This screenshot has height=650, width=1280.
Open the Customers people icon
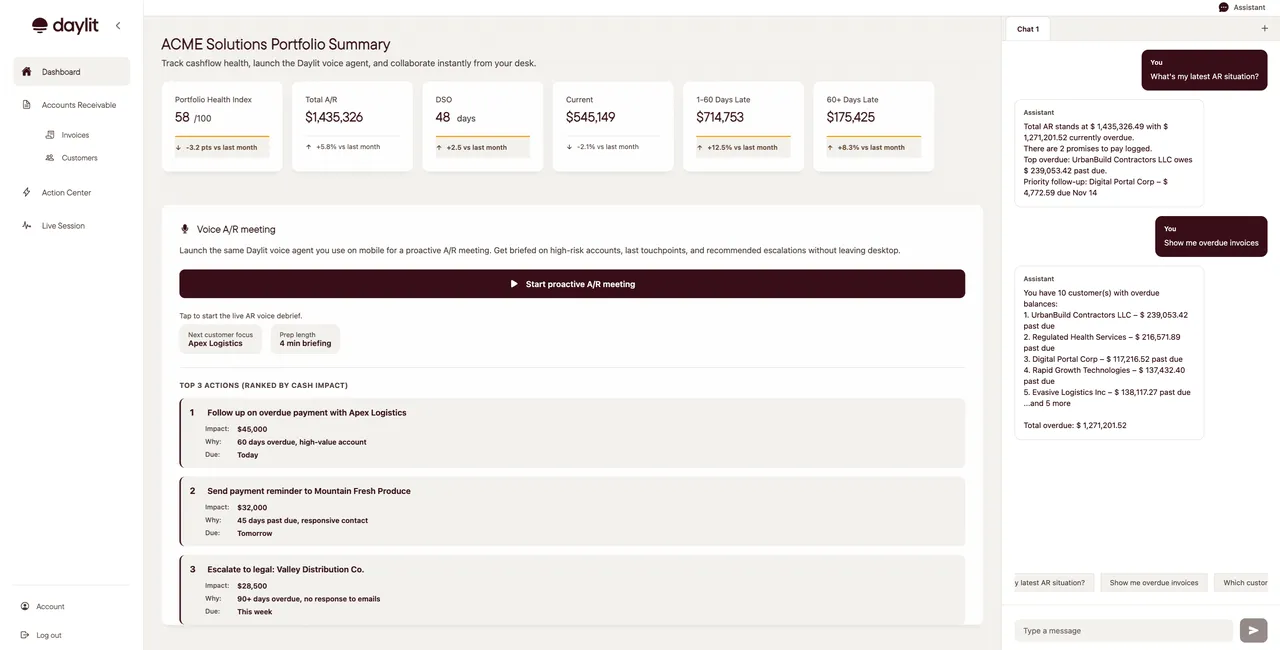point(50,158)
